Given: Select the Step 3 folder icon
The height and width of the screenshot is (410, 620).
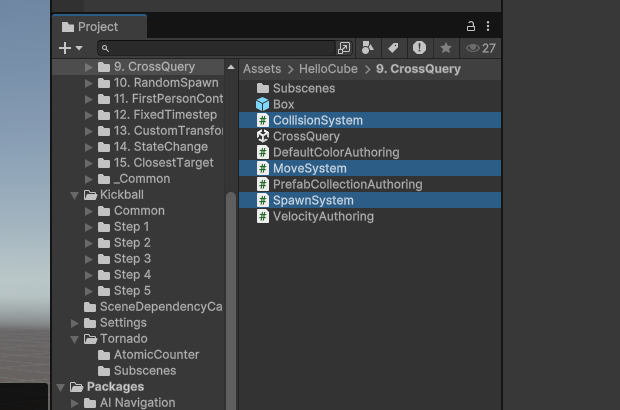Looking at the screenshot, I should click(x=104, y=259).
